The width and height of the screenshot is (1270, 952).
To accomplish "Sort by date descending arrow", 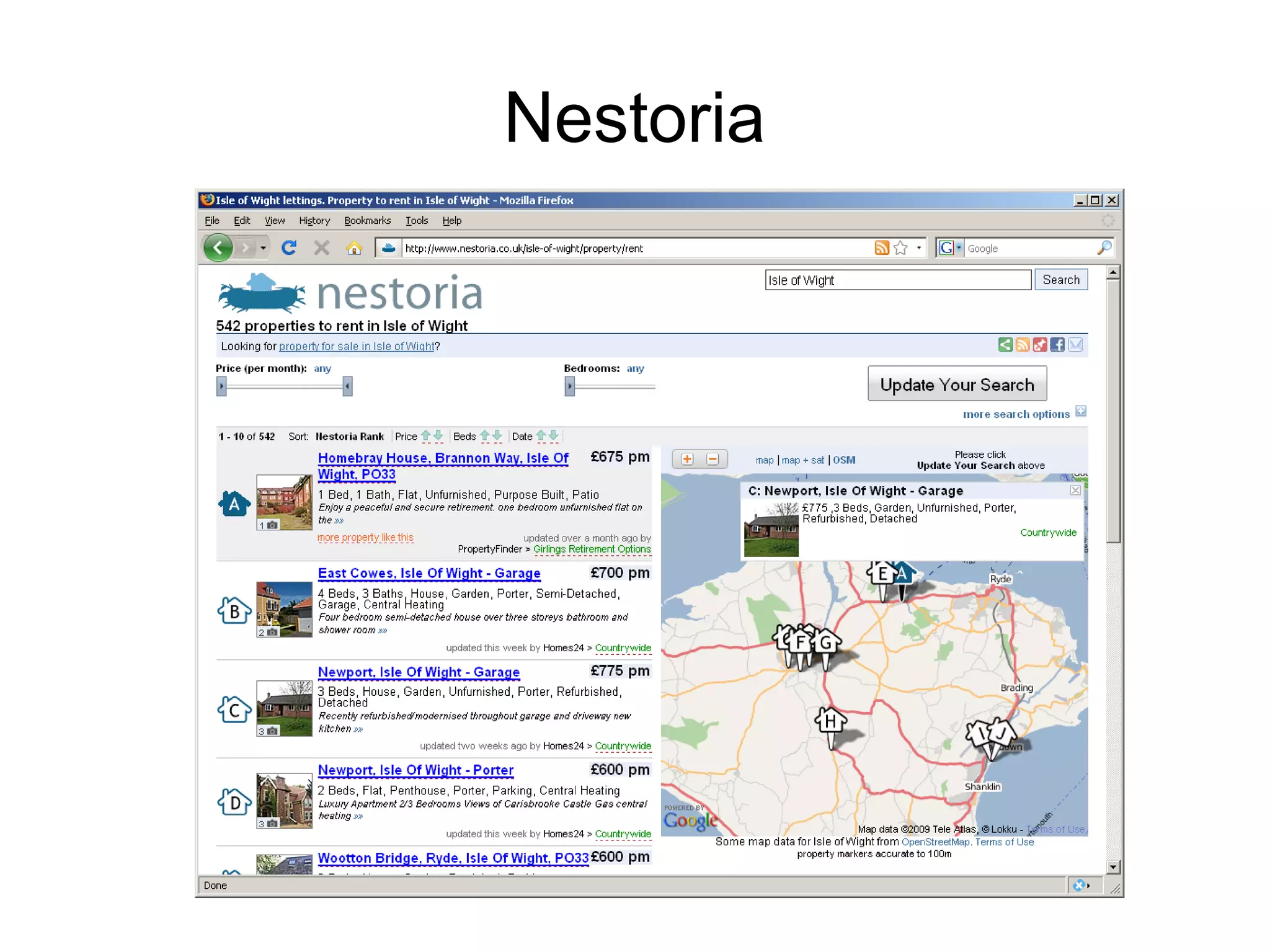I will (x=553, y=435).
